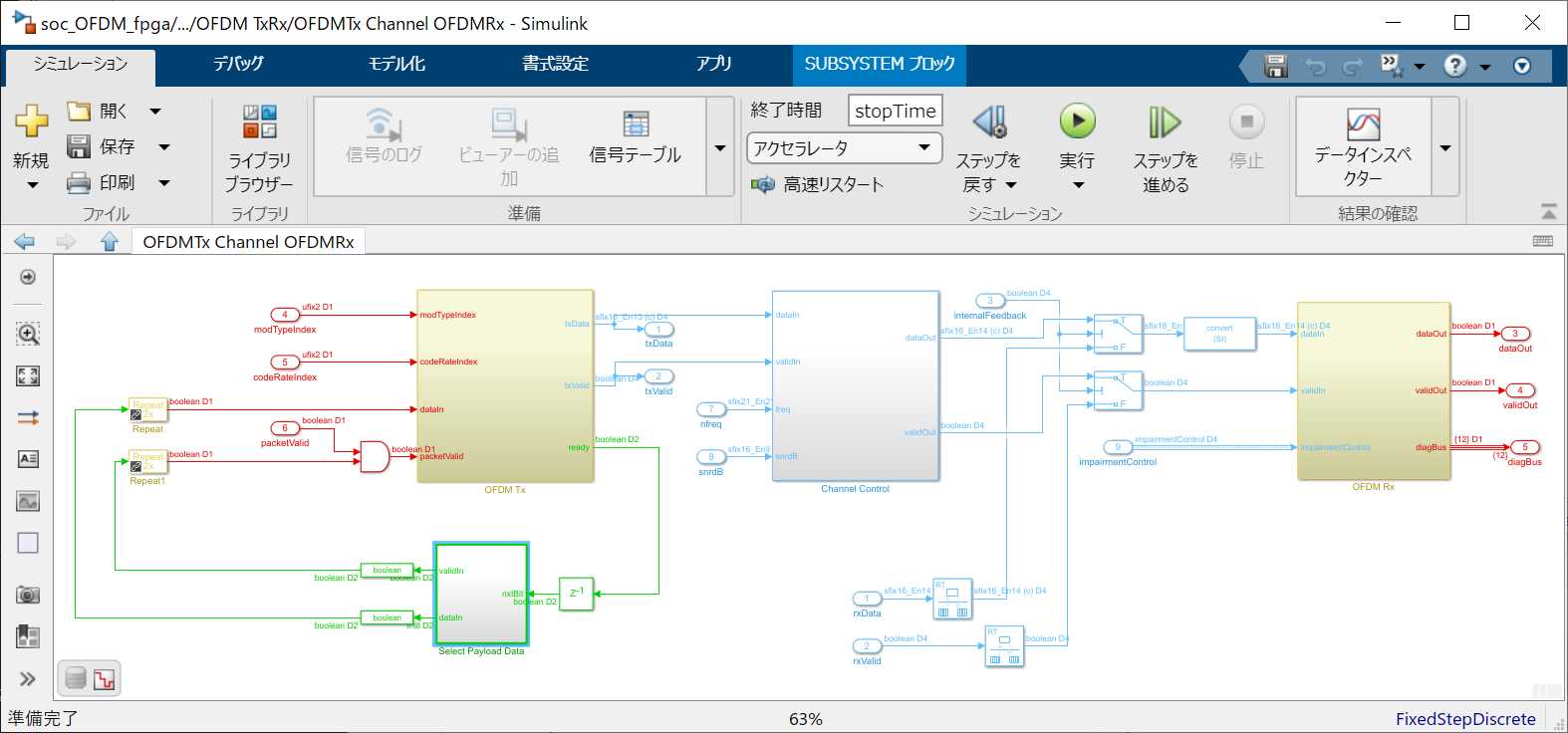Click the Annotation text icon
The image size is (1568, 733).
click(28, 459)
